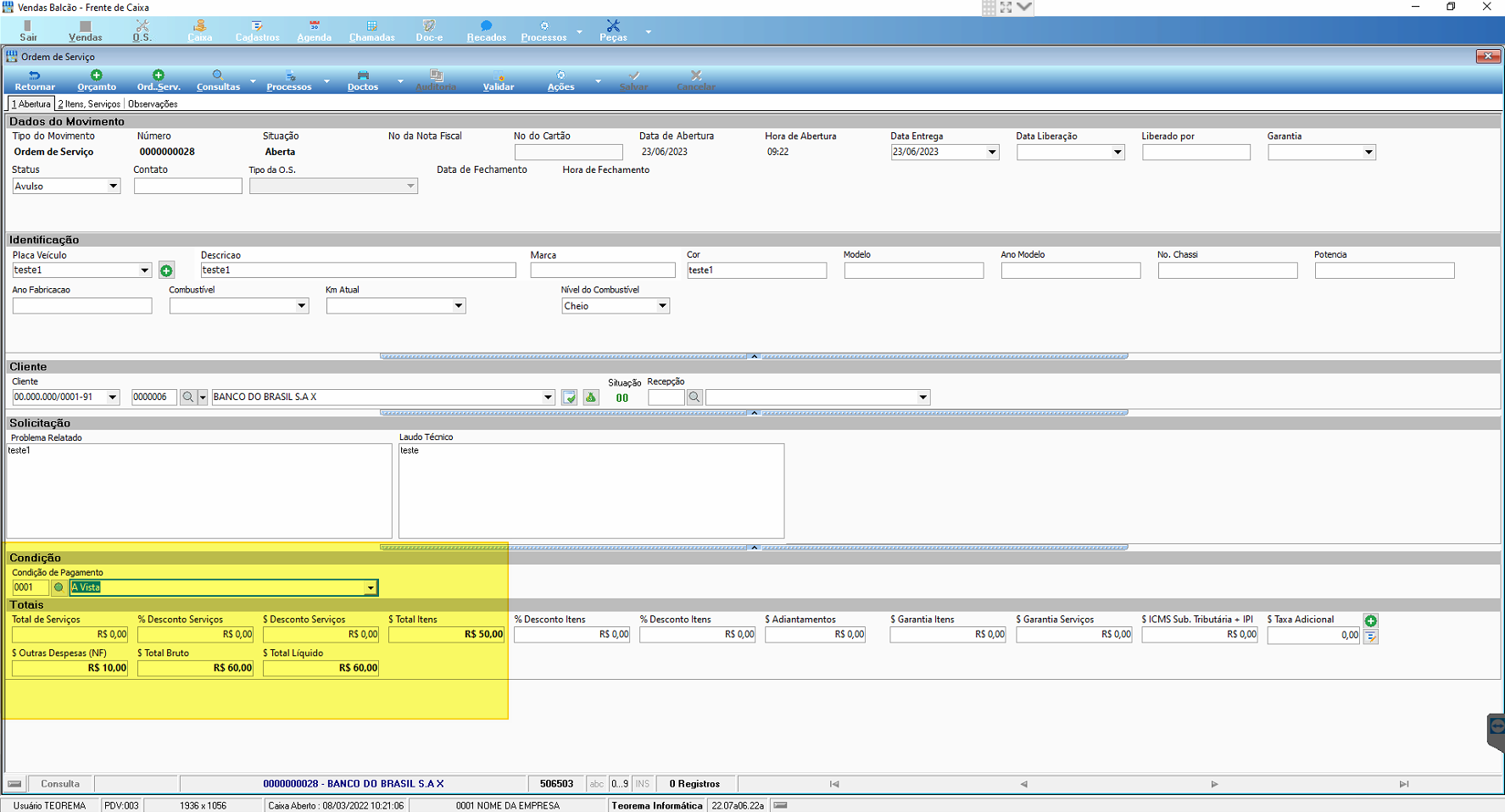Screen dimensions: 1505x812
Task: Collapse the Identificação section divider
Action: [754, 356]
